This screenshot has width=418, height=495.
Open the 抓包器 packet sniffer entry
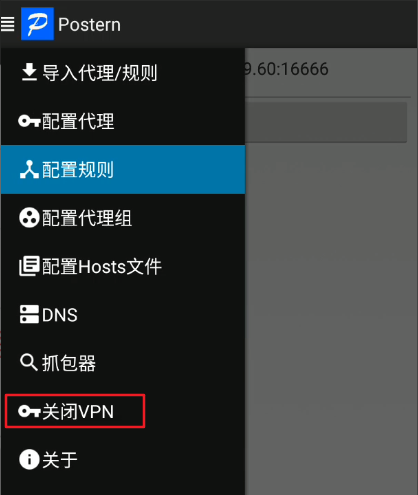tap(123, 363)
